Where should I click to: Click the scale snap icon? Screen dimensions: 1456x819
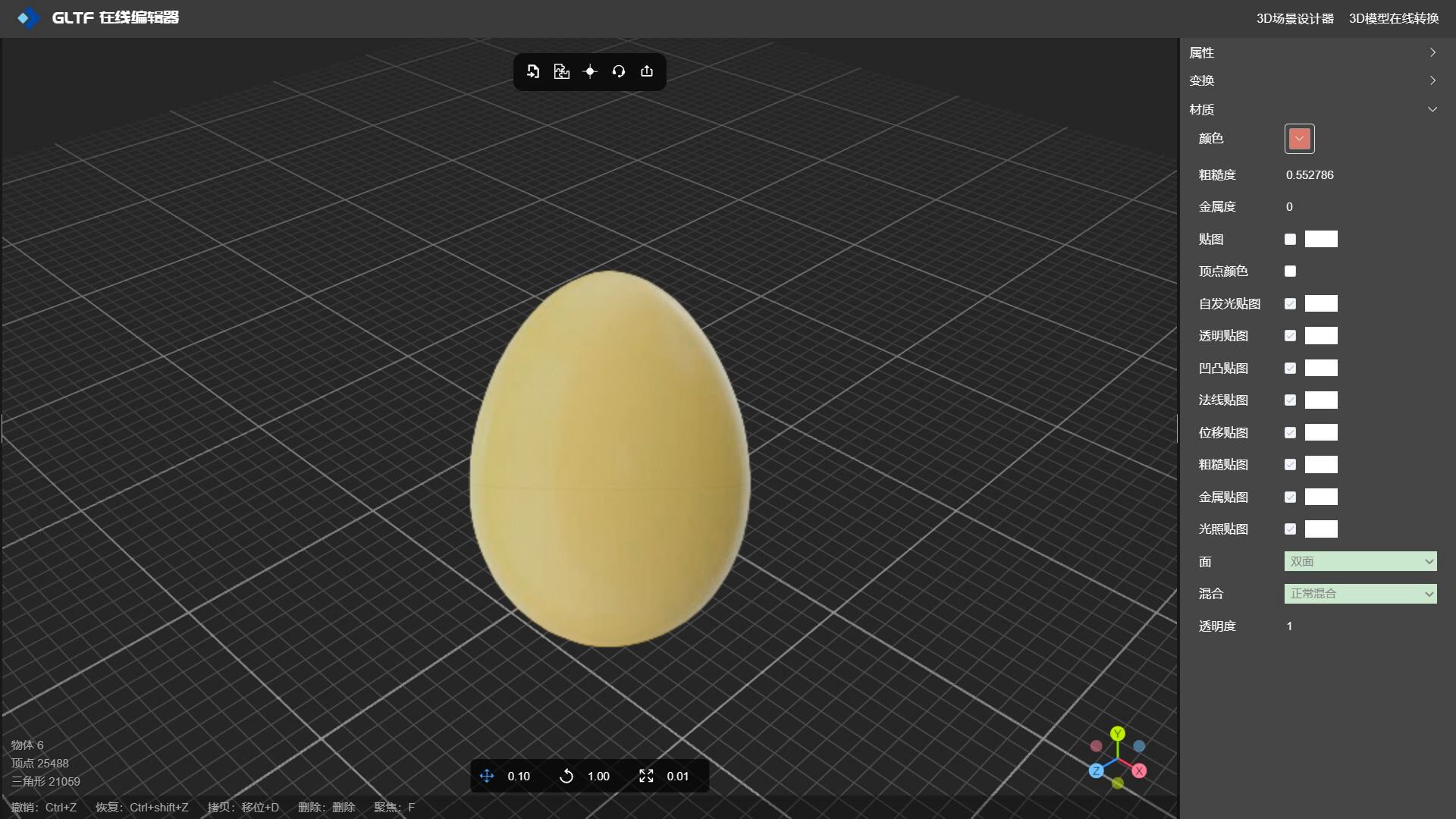click(646, 776)
